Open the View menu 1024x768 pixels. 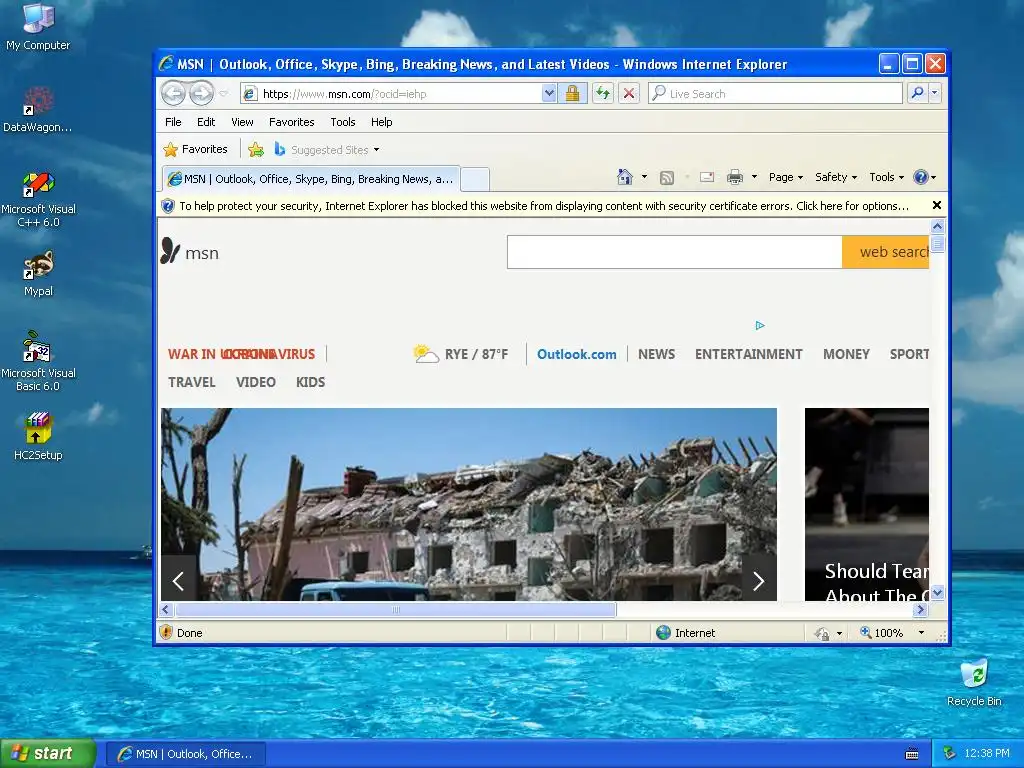coord(242,122)
